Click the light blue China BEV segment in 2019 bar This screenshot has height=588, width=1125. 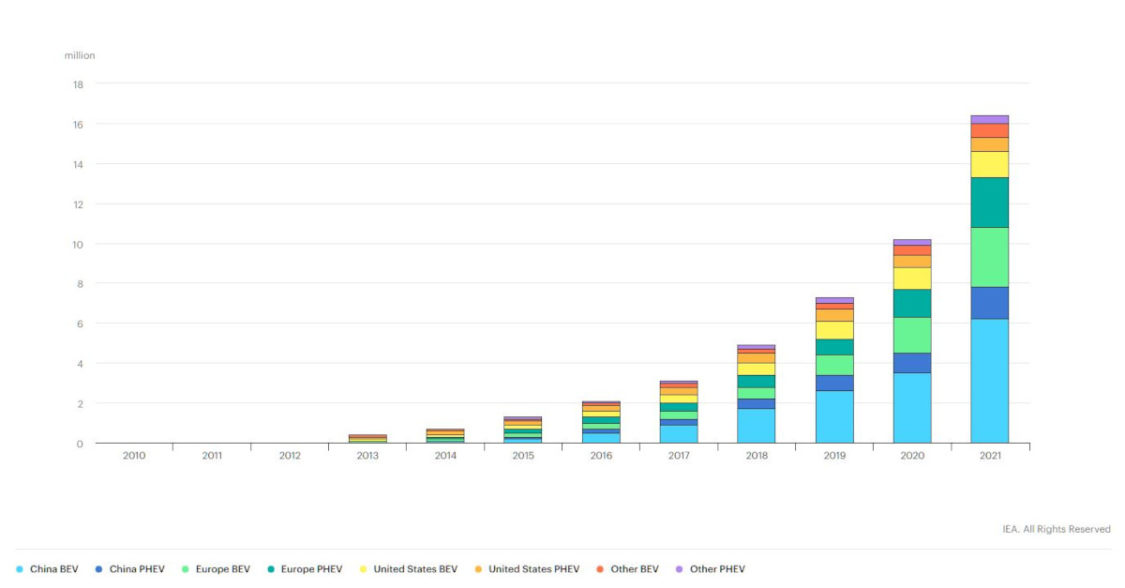[834, 417]
